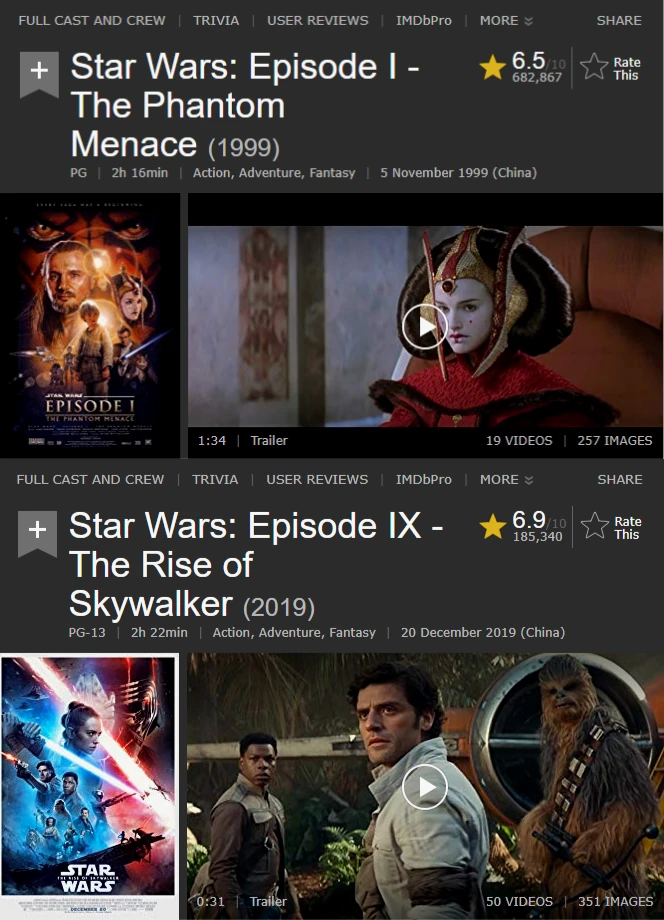View the 351 IMAGES link
The width and height of the screenshot is (664, 920).
click(x=615, y=901)
